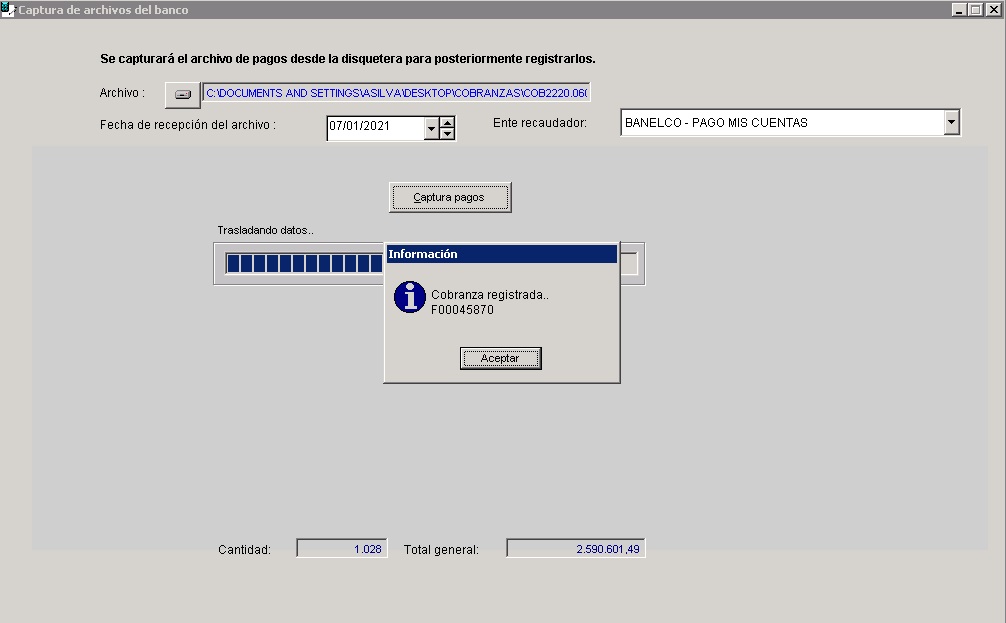The width and height of the screenshot is (1006, 623).
Task: Click the Total general field showing 2.590.601,49
Action: [577, 547]
